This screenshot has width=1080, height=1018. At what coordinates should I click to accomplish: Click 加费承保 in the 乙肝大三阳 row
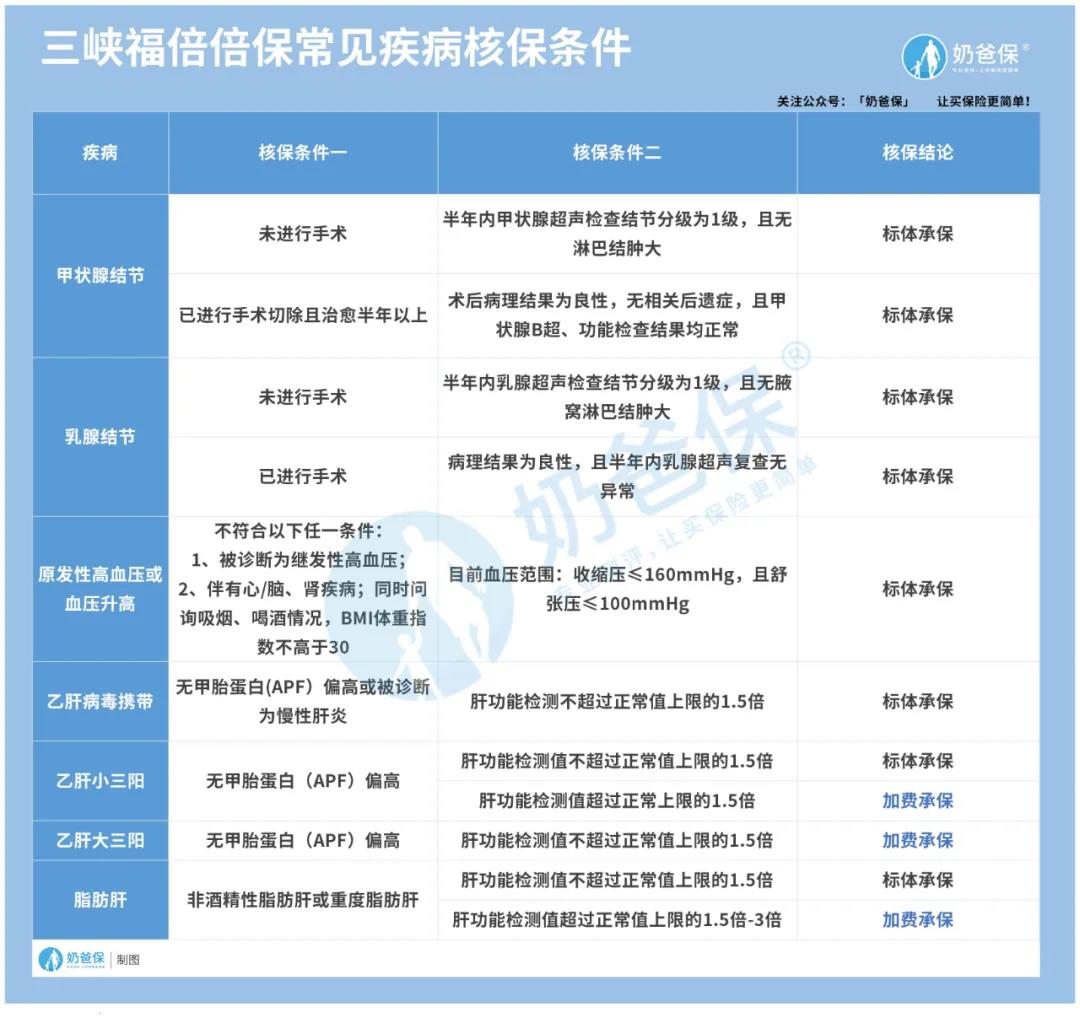coord(918,840)
